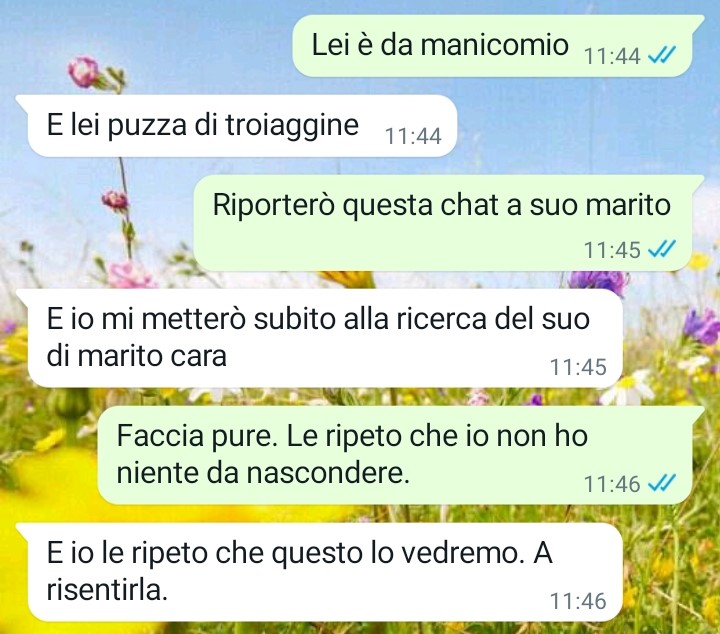Click blue double-check beside "Lei è da manicomio"
Image resolution: width=720 pixels, height=634 pixels.
pyautogui.click(x=662, y=56)
